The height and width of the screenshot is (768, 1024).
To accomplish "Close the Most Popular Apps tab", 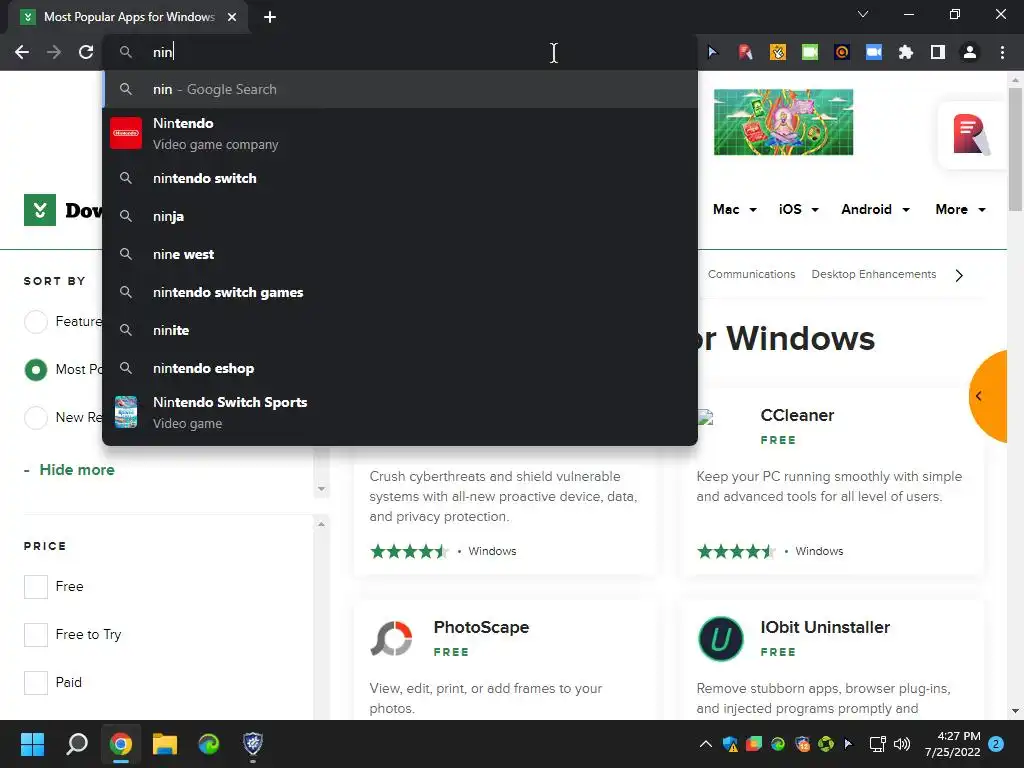I will pos(232,17).
